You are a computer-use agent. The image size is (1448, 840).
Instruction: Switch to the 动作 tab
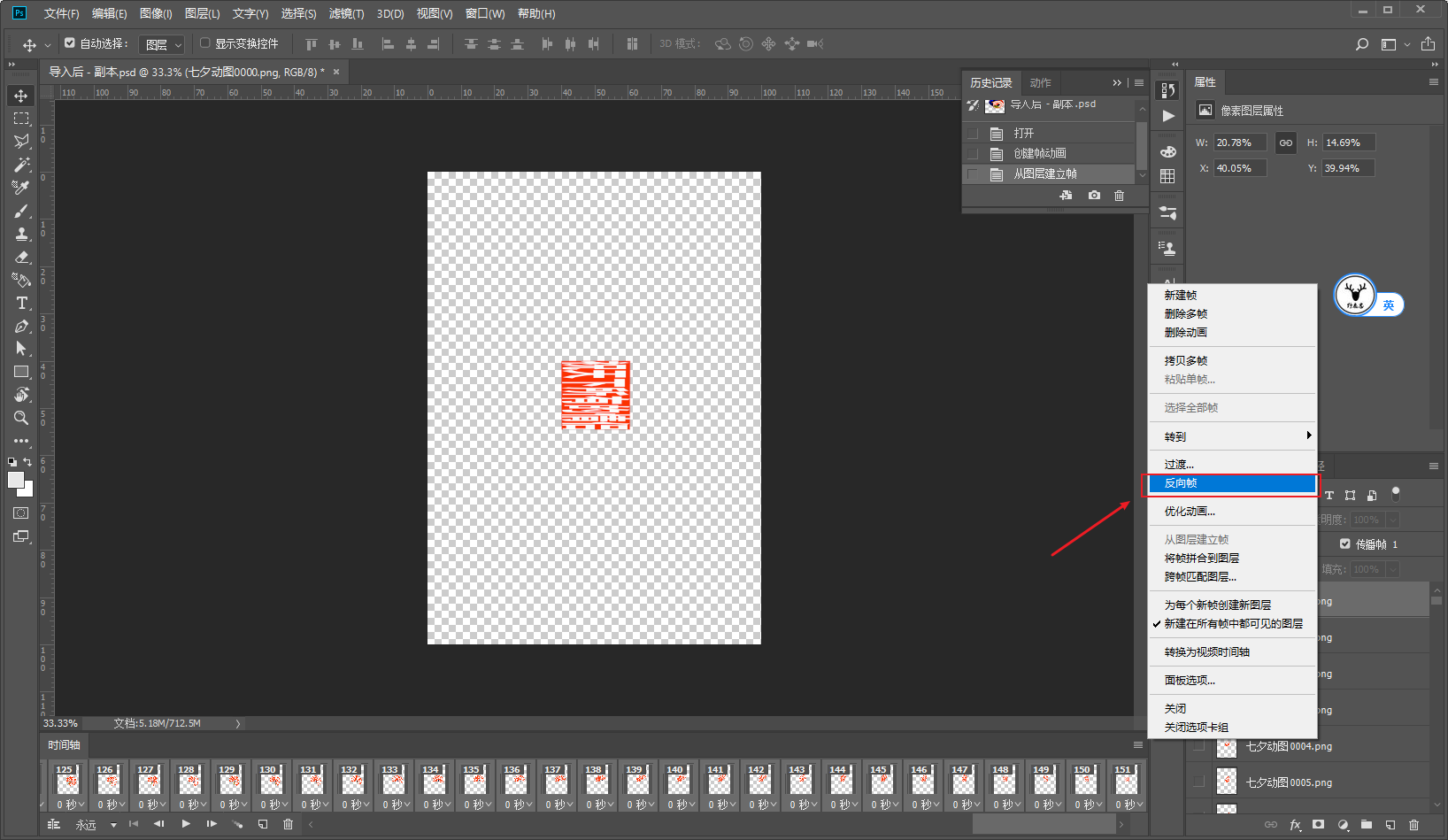coord(1040,82)
